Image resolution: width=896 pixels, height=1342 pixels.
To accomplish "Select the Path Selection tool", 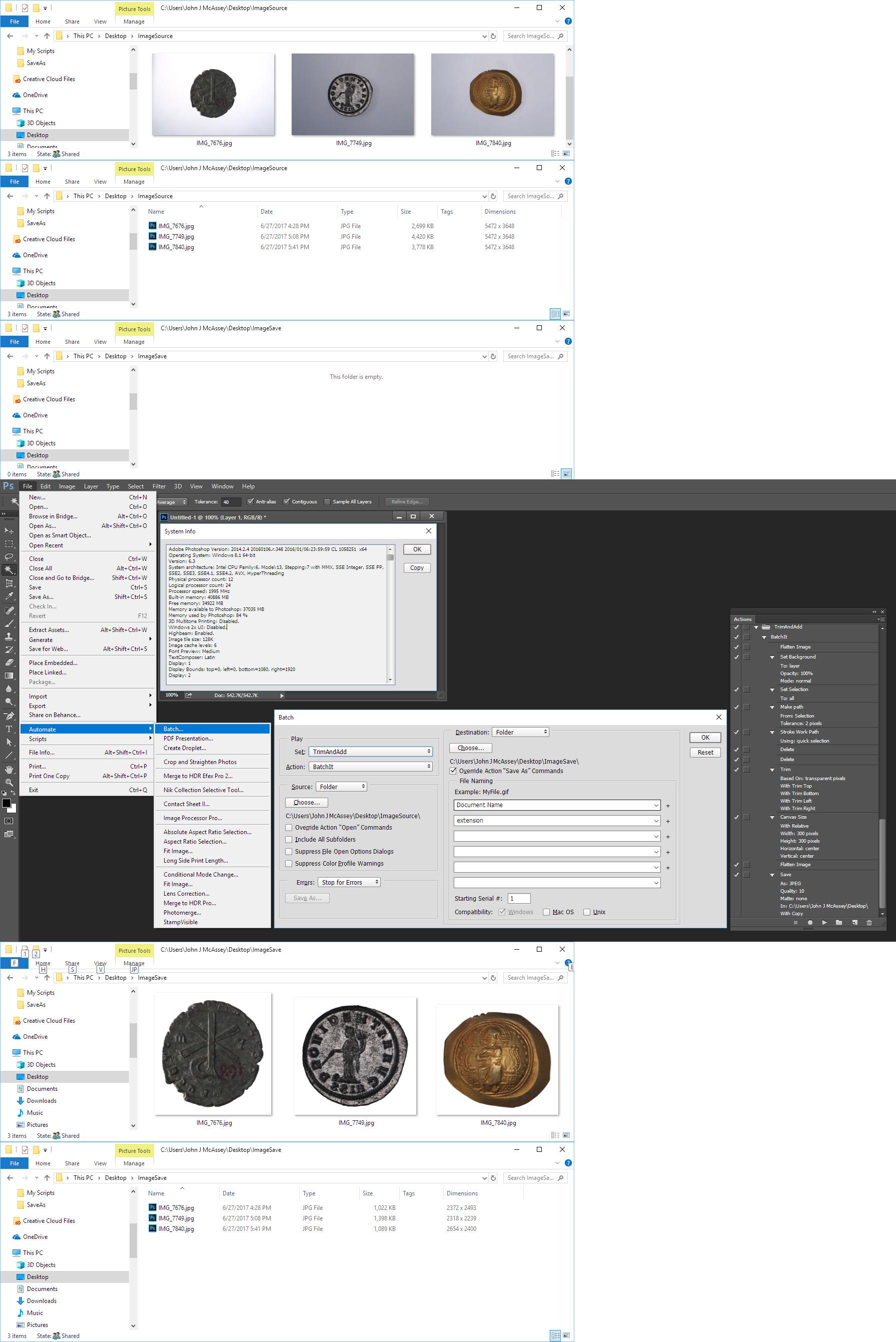I will click(x=9, y=742).
